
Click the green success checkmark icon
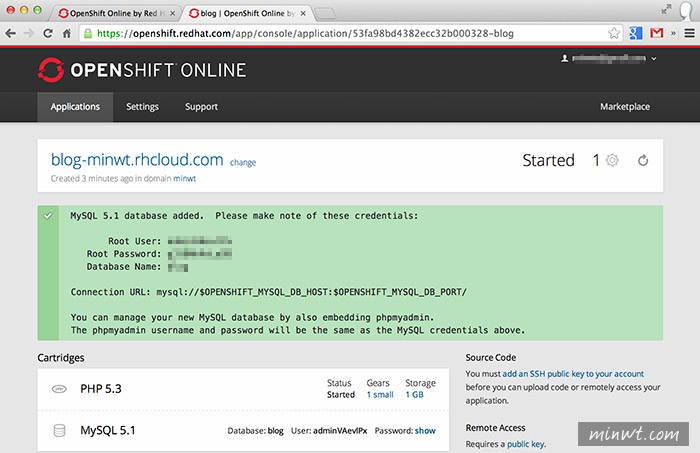click(x=48, y=216)
